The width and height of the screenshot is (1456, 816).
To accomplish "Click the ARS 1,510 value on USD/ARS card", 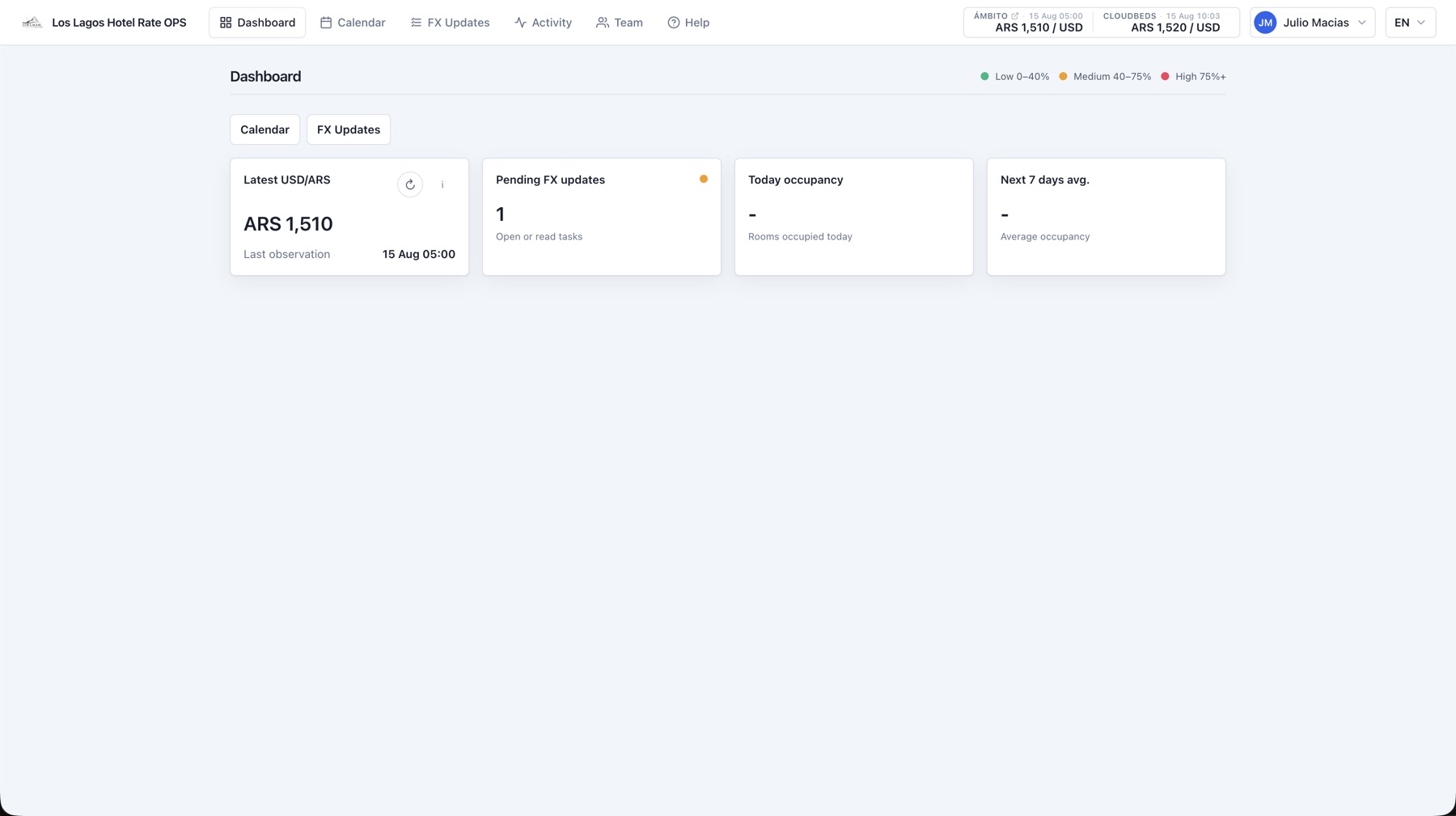I will (x=288, y=224).
